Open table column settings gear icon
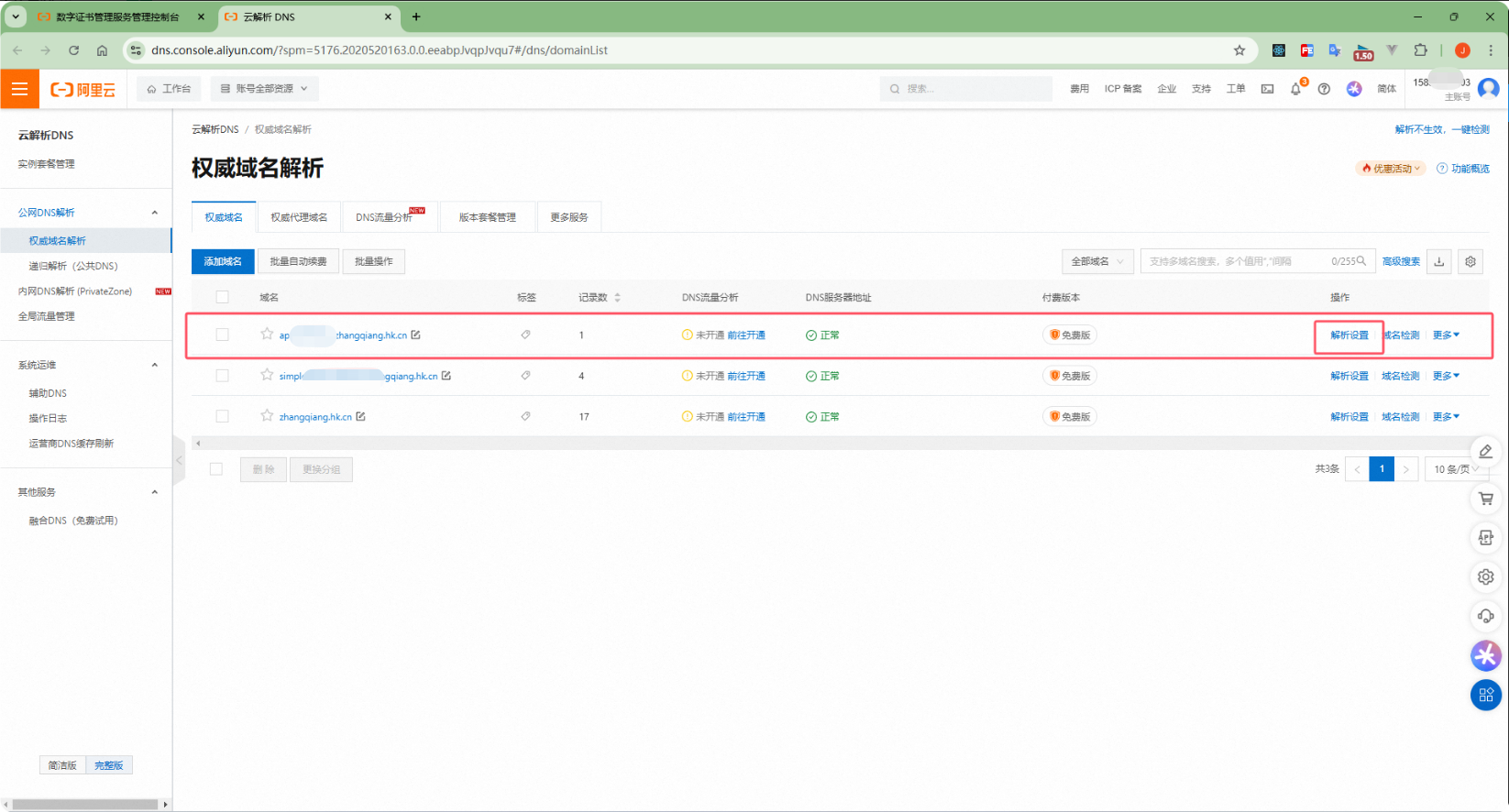The width and height of the screenshot is (1509, 812). pyautogui.click(x=1470, y=261)
